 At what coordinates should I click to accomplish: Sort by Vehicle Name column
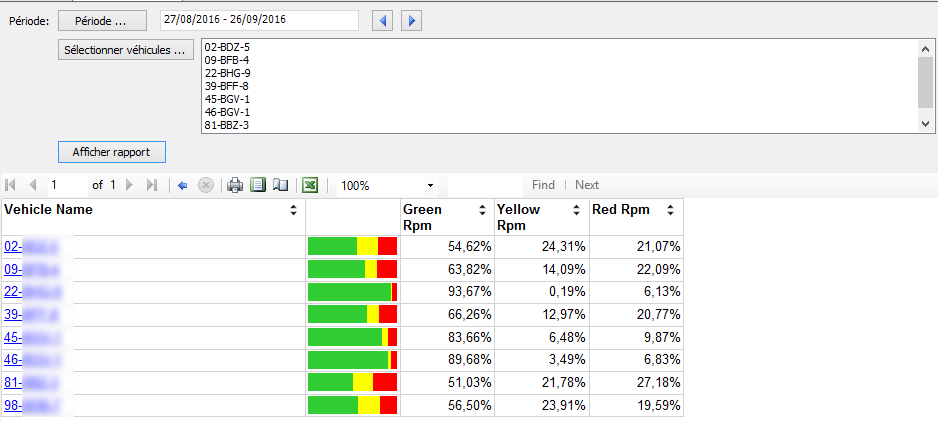pos(293,210)
